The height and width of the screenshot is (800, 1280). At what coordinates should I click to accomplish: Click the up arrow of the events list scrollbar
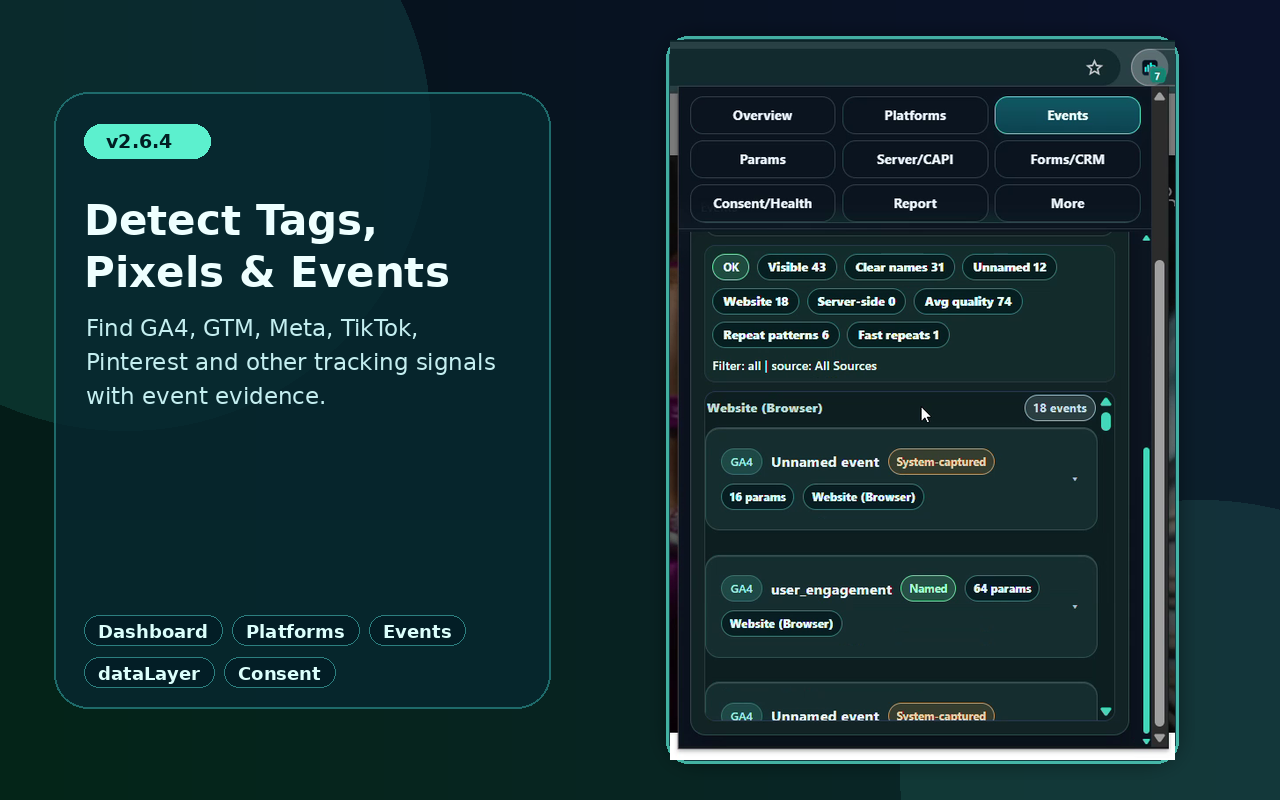[x=1106, y=402]
